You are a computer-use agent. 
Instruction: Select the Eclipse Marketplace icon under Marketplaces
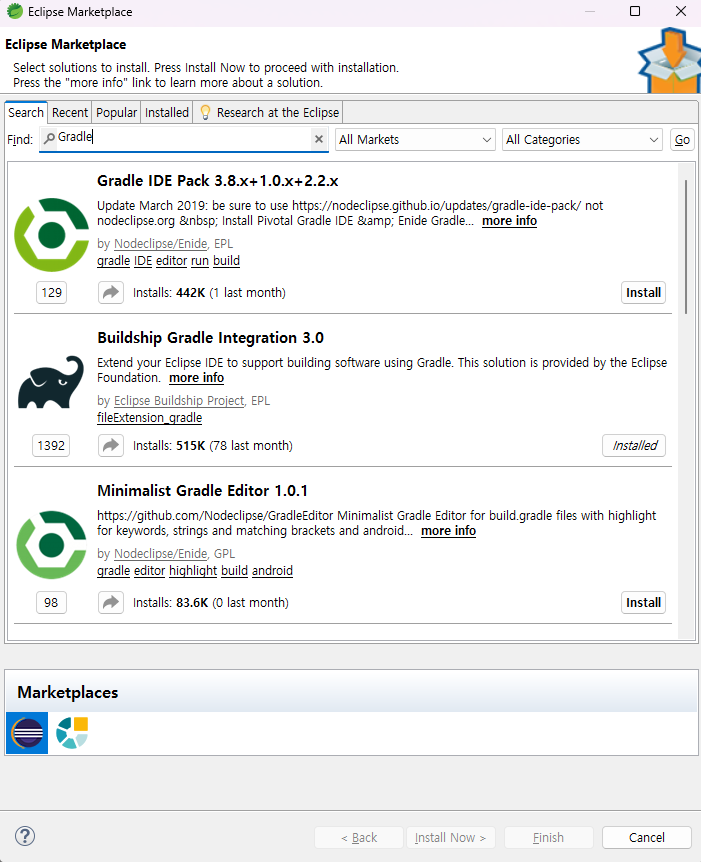point(27,733)
